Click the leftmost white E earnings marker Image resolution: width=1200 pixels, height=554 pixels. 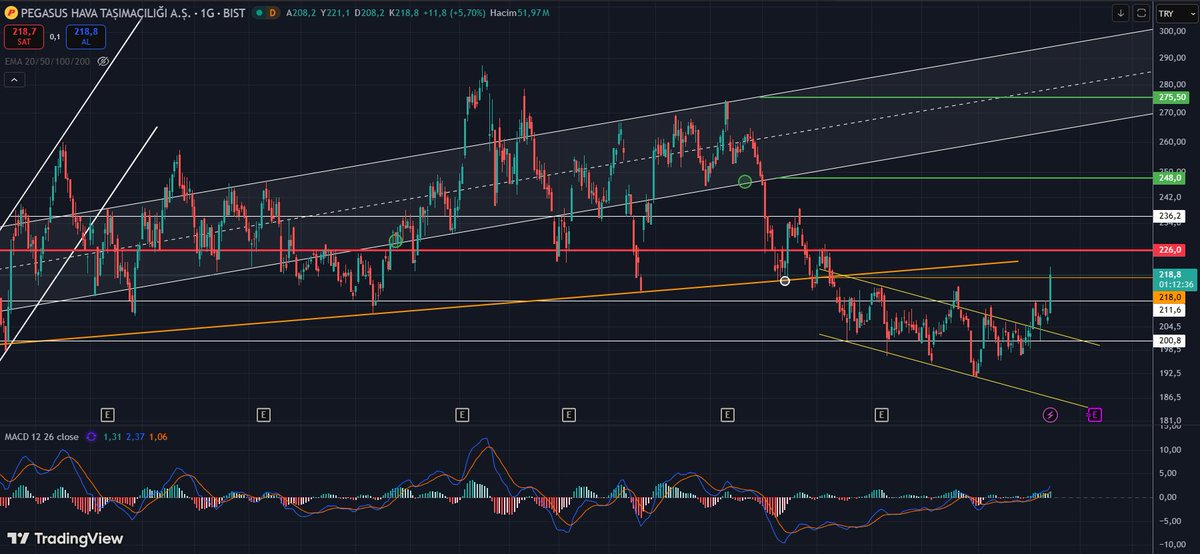(109, 413)
